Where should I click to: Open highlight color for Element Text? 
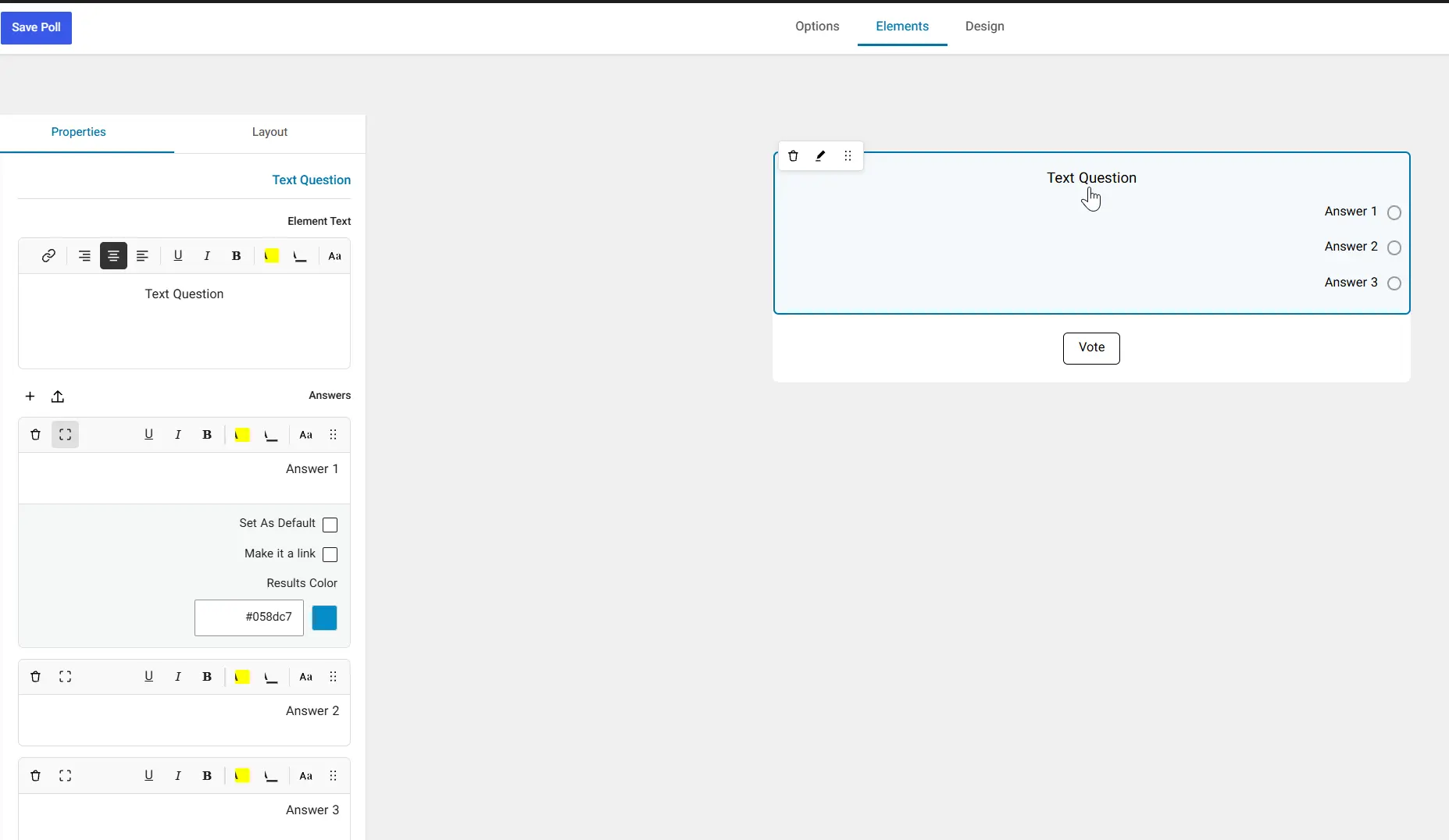(x=271, y=256)
